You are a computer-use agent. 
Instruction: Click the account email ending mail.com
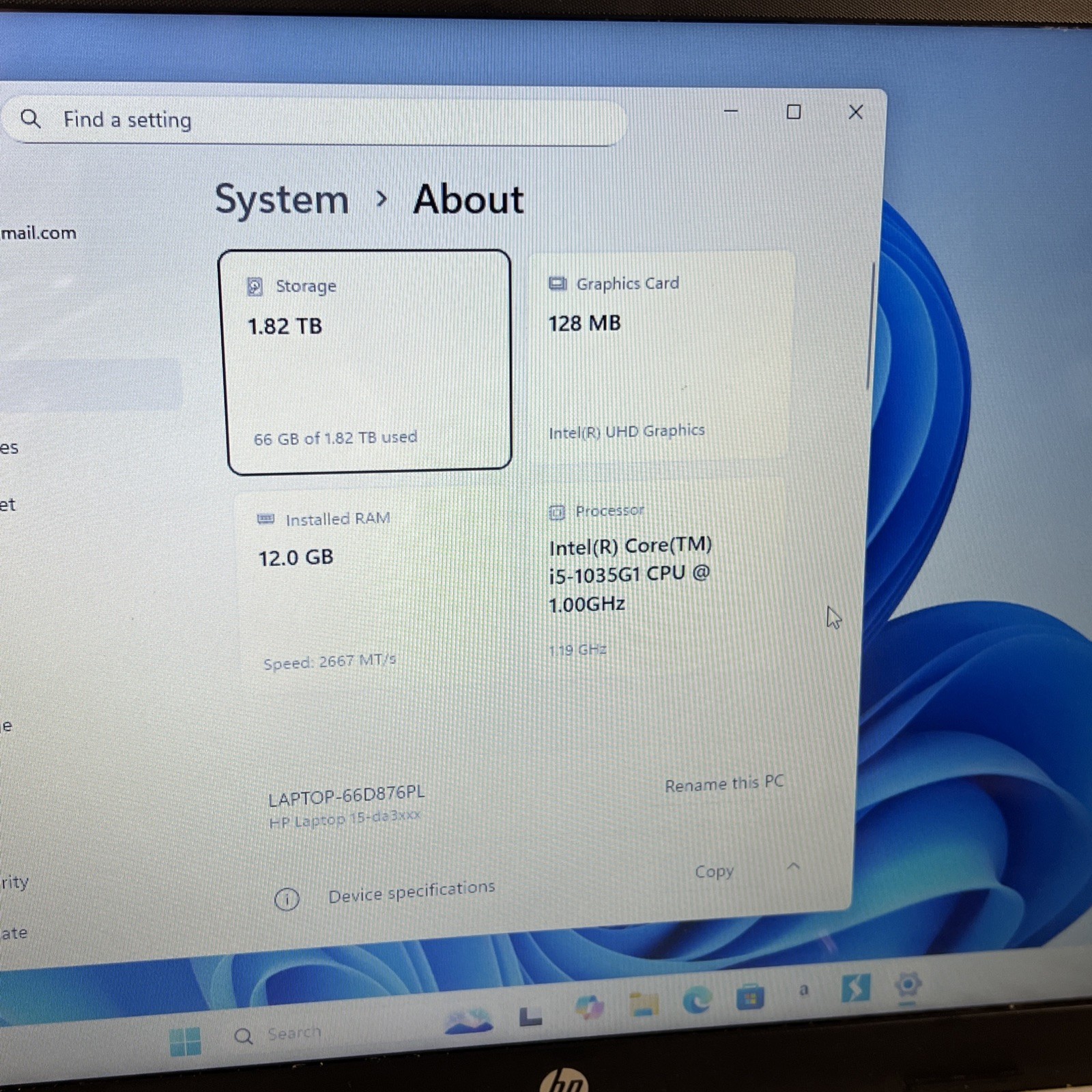[38, 233]
